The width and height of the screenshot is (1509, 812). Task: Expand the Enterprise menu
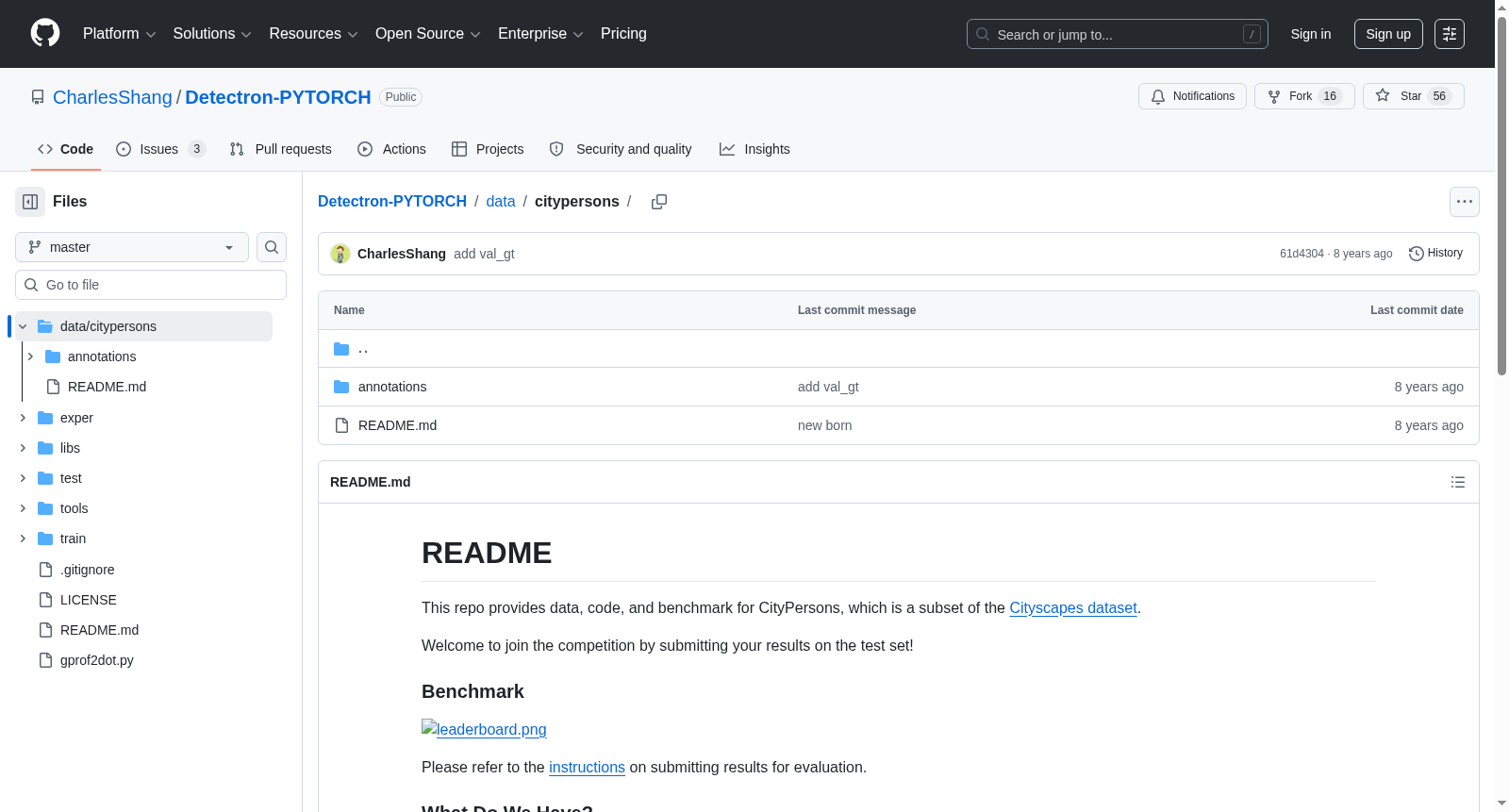(x=540, y=34)
